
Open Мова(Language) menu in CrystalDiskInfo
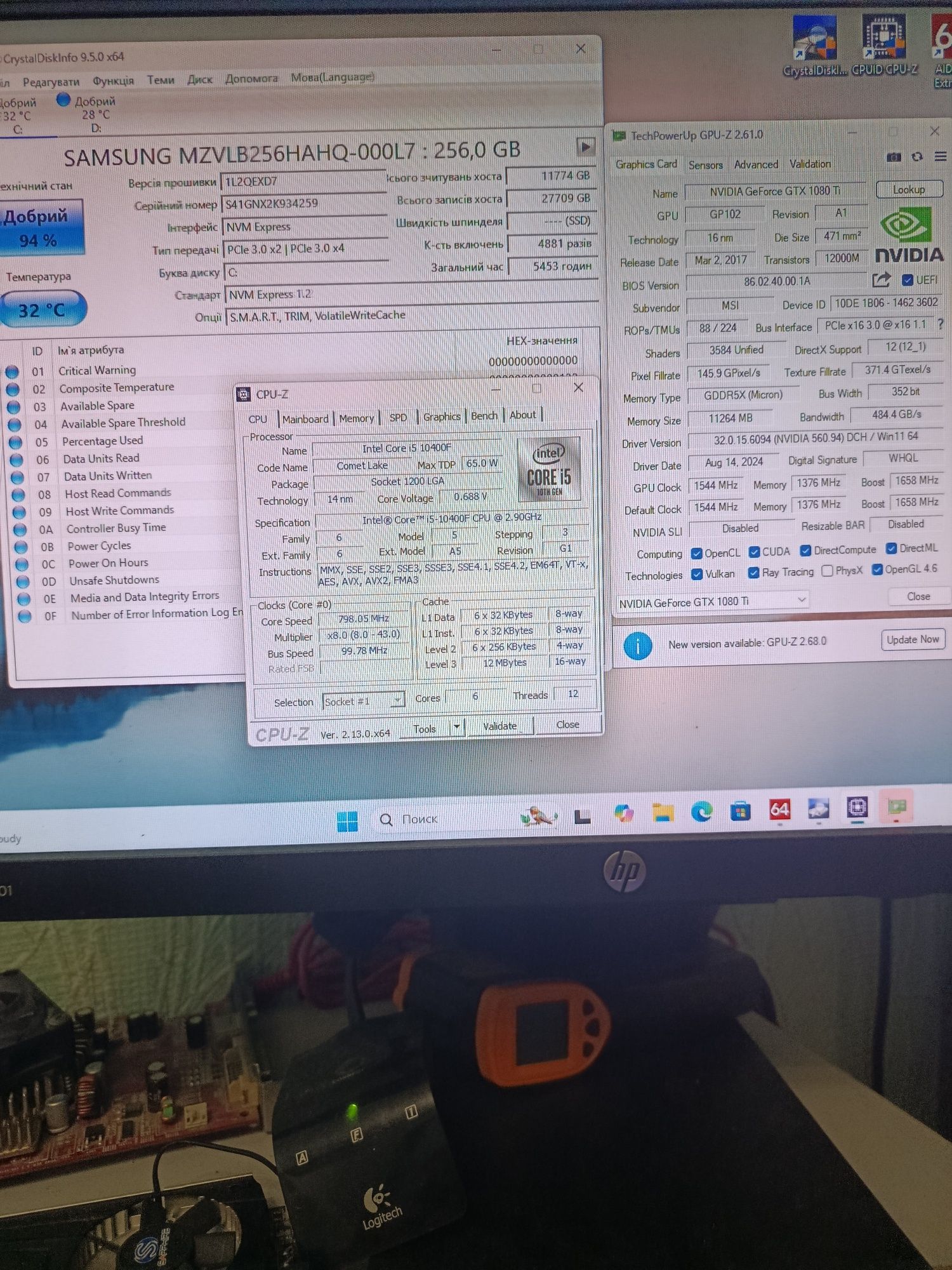click(332, 77)
